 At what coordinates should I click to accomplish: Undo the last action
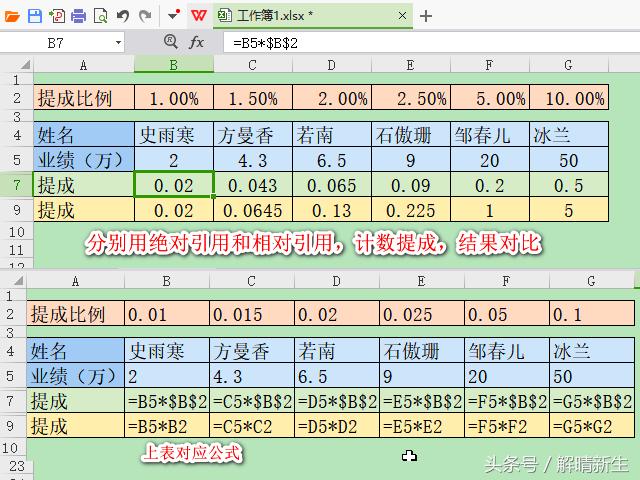click(122, 16)
